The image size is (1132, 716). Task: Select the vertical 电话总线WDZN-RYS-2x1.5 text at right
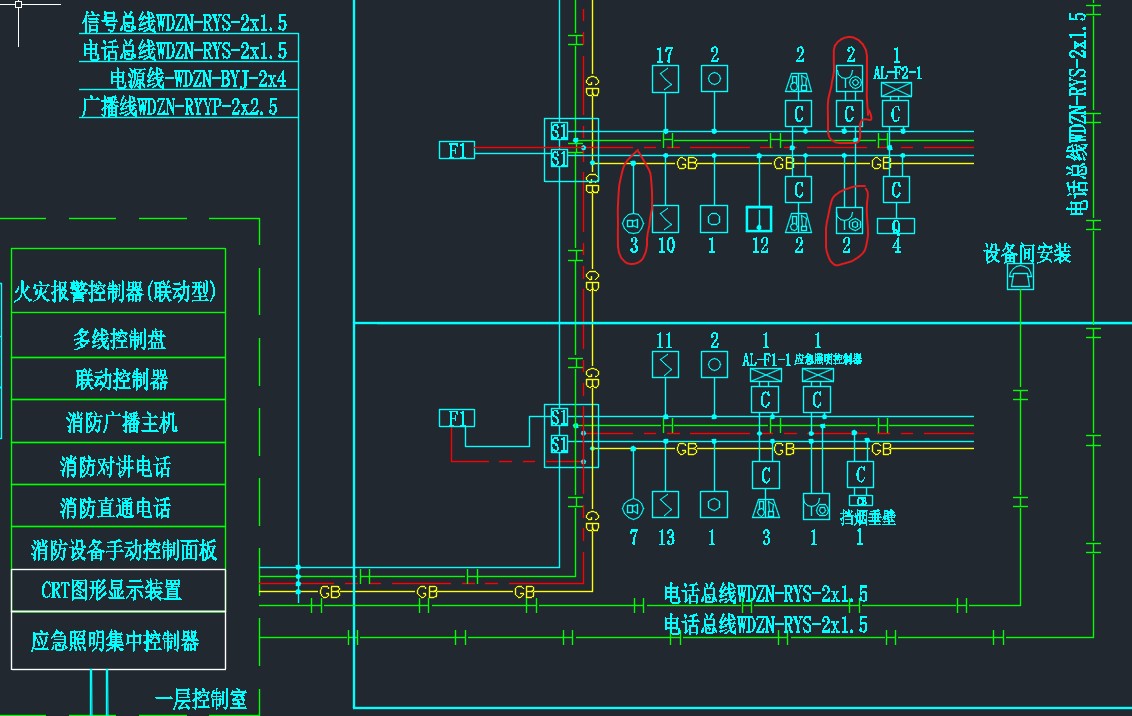point(1076,113)
